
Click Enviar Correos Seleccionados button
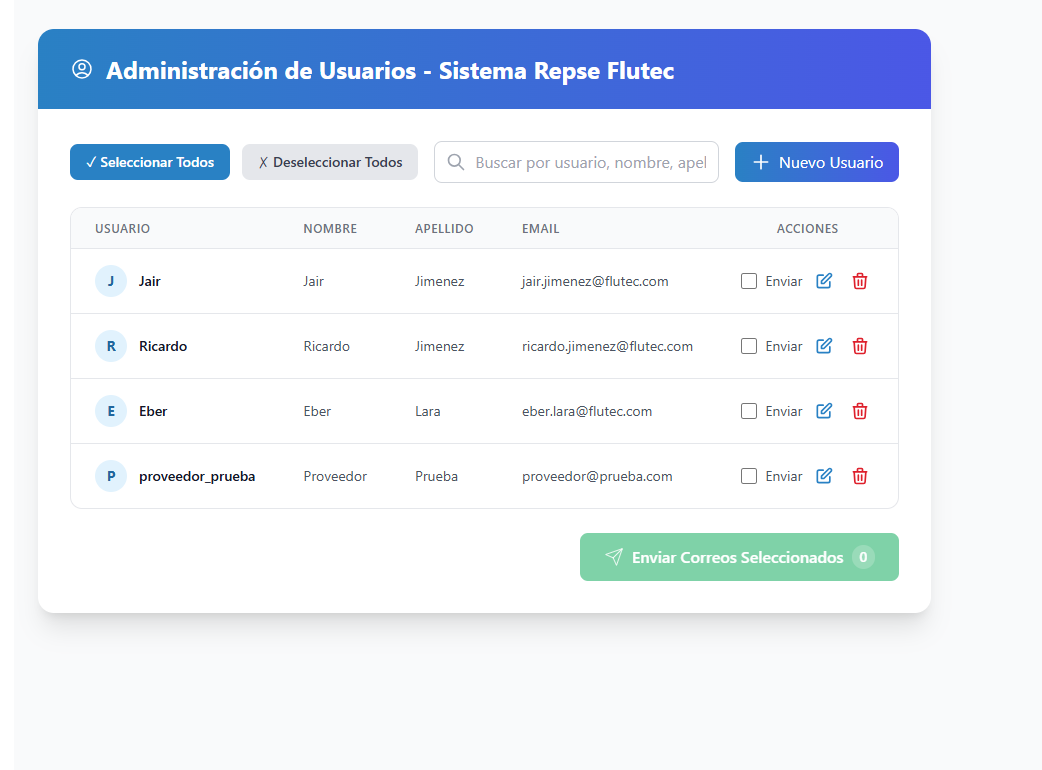click(739, 557)
